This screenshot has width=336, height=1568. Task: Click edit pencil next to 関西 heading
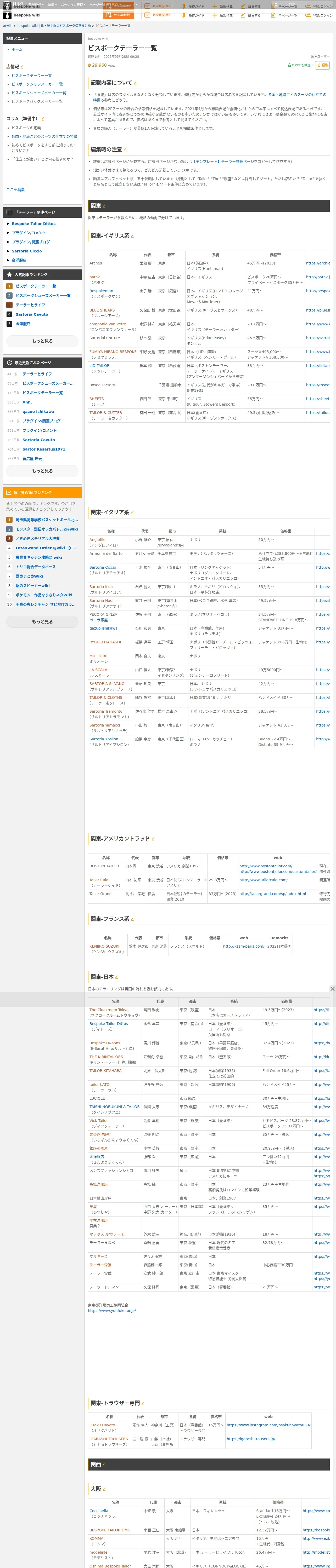pyautogui.click(x=104, y=1465)
